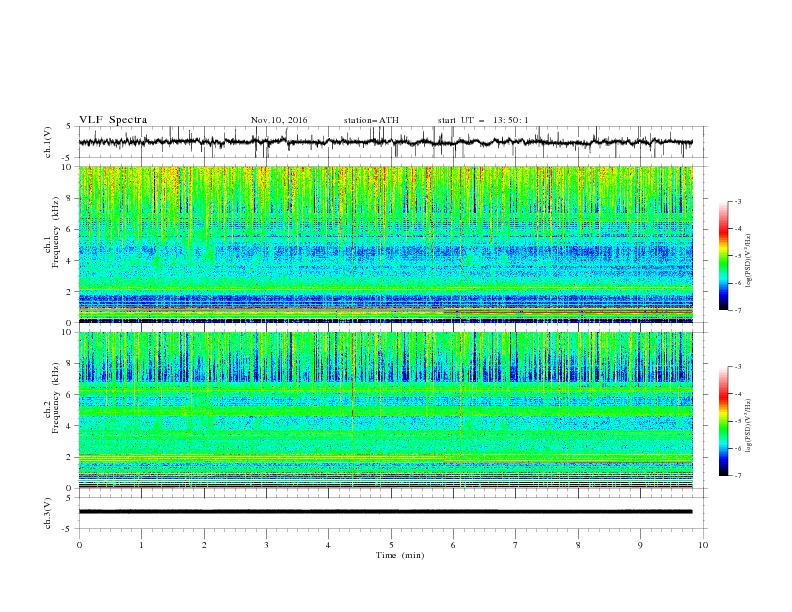
Task: Click the ch.1 colorbar 'log(PSD)(V²/Hz)' label
Action: (748, 261)
